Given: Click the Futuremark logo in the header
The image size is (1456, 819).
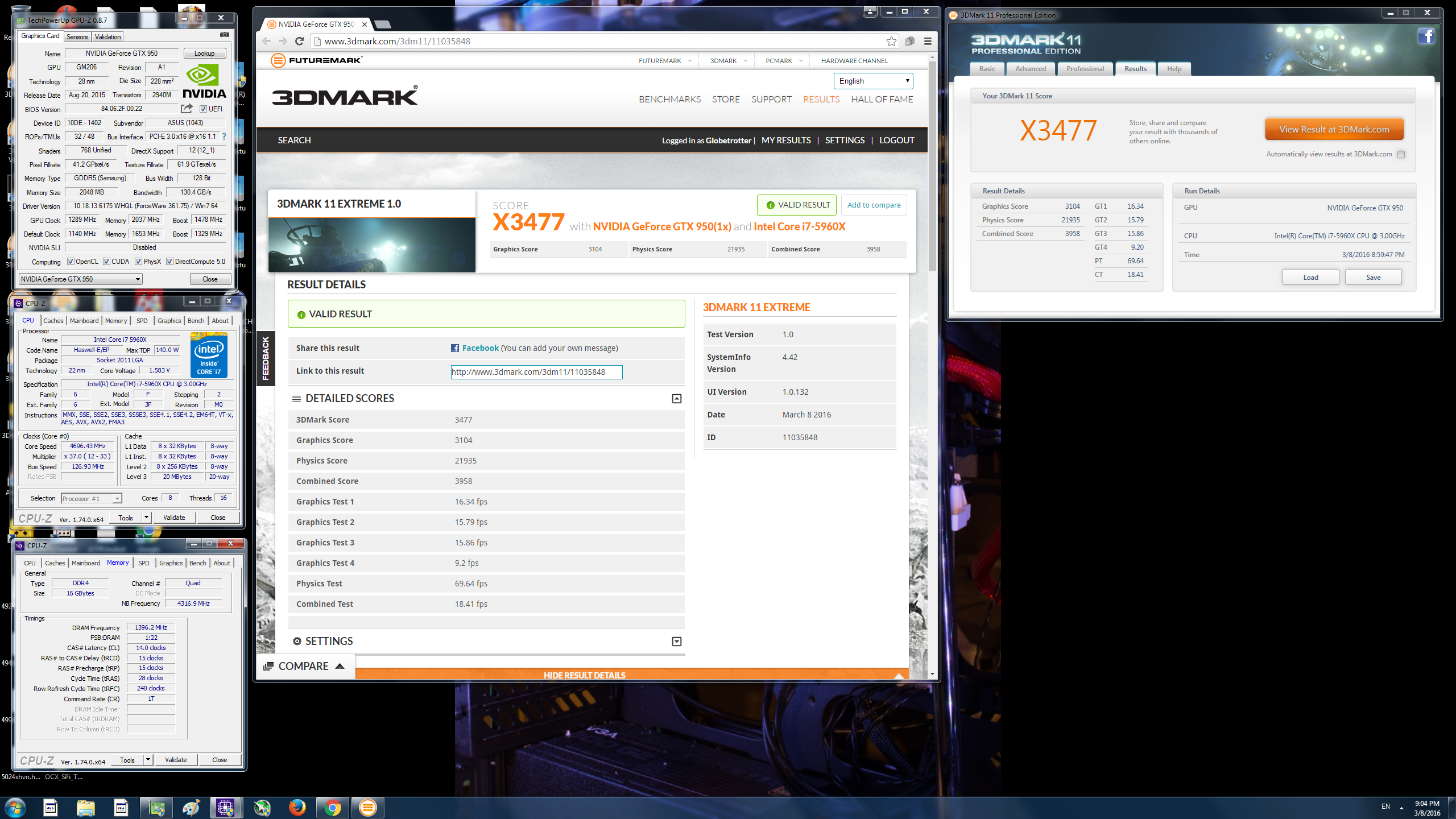Looking at the screenshot, I should (x=316, y=60).
